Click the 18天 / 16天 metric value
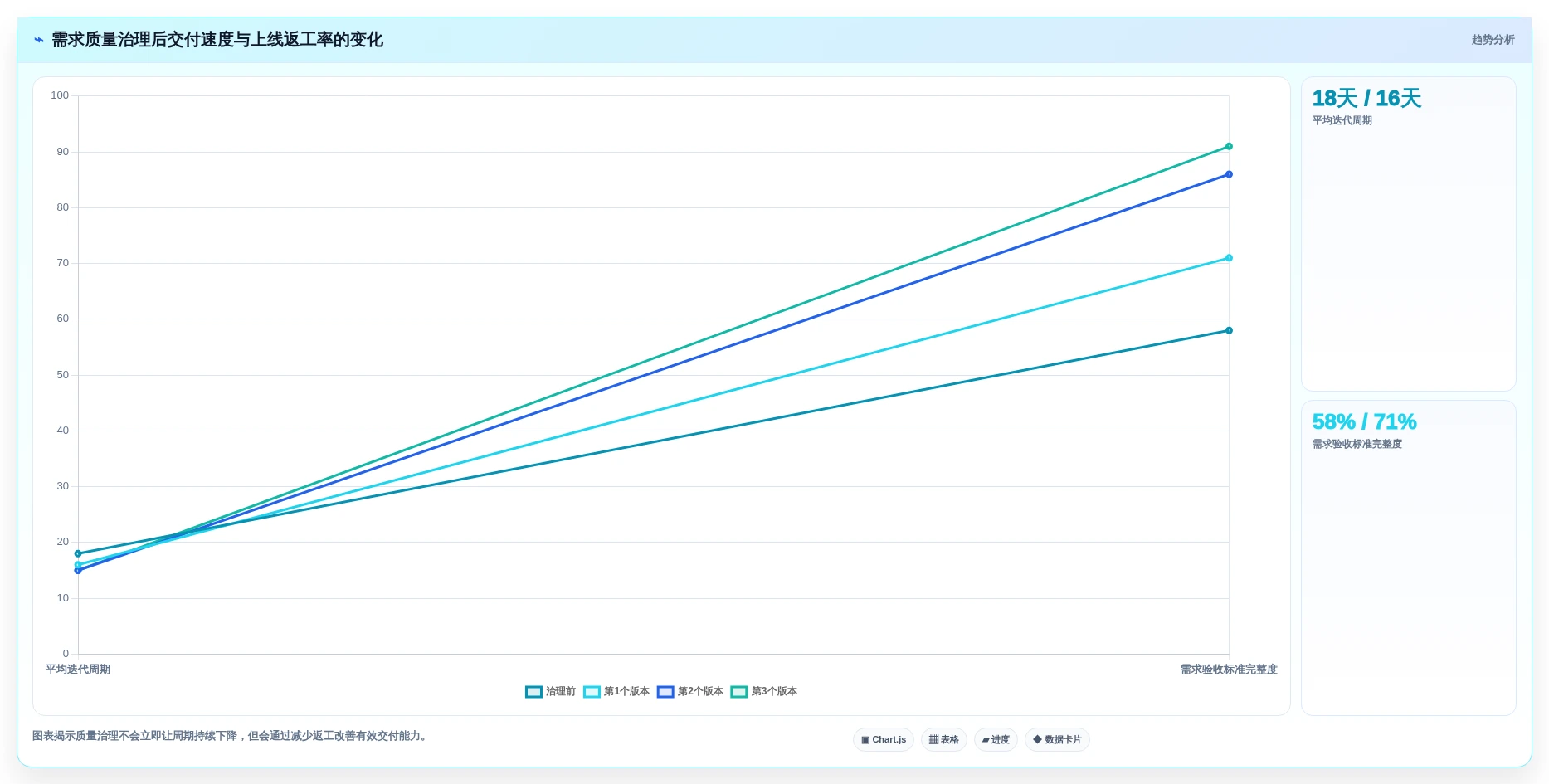1549x784 pixels. pyautogui.click(x=1366, y=99)
